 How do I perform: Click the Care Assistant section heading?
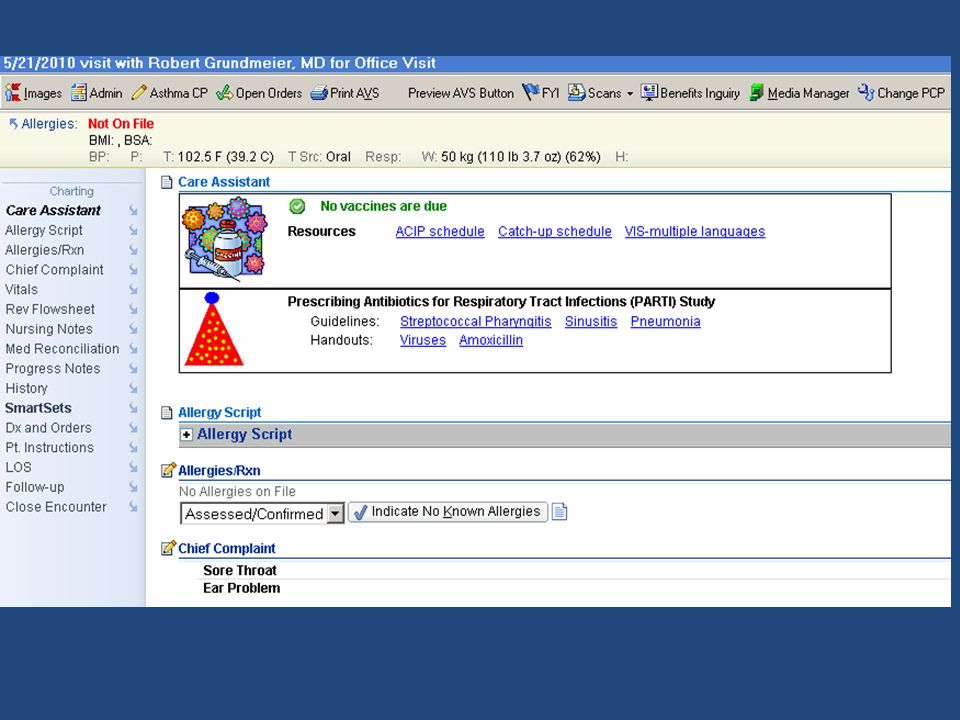coord(223,182)
